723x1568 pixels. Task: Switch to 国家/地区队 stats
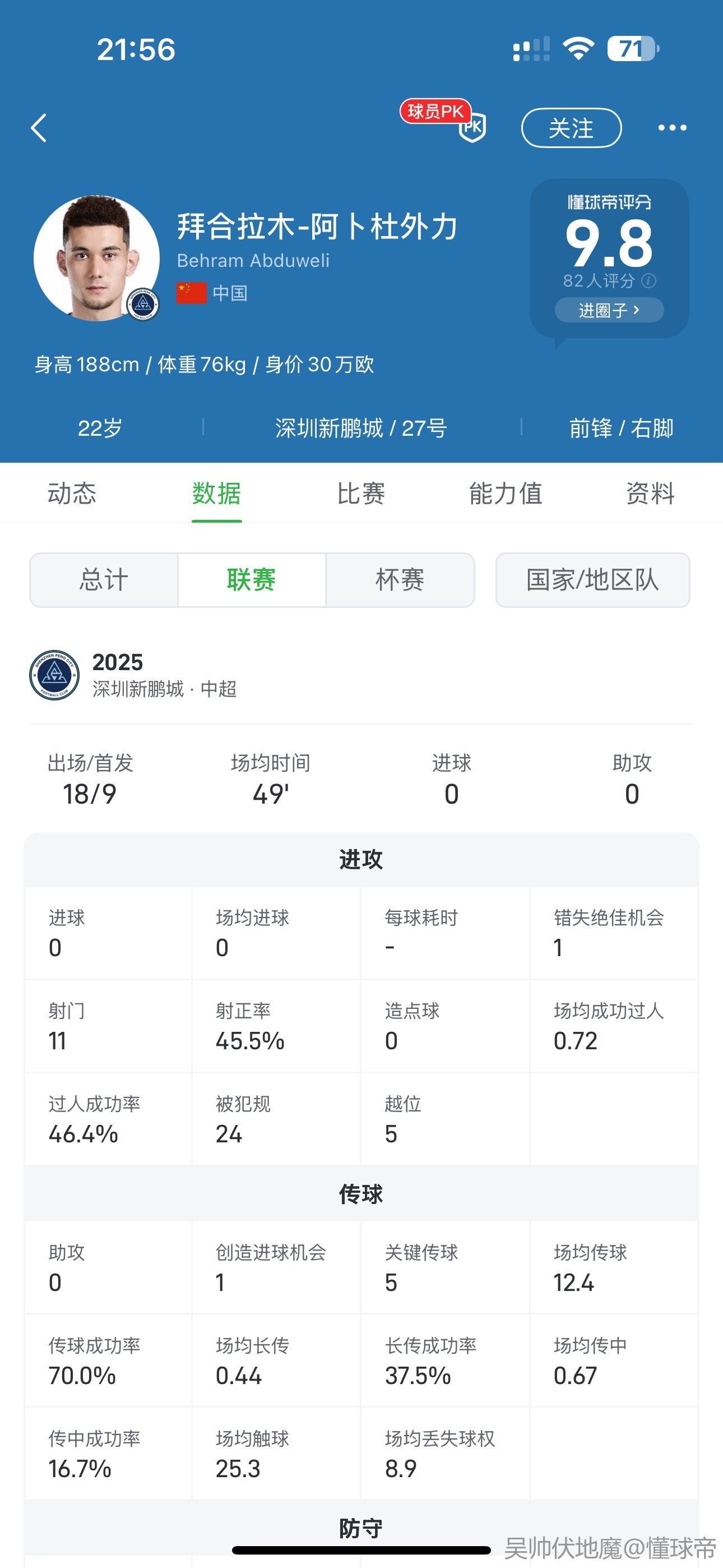click(x=592, y=579)
